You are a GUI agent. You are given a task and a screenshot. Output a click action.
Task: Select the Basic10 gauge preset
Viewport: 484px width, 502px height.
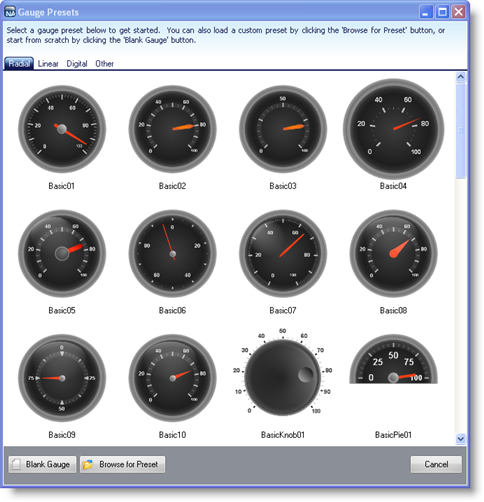tap(172, 378)
